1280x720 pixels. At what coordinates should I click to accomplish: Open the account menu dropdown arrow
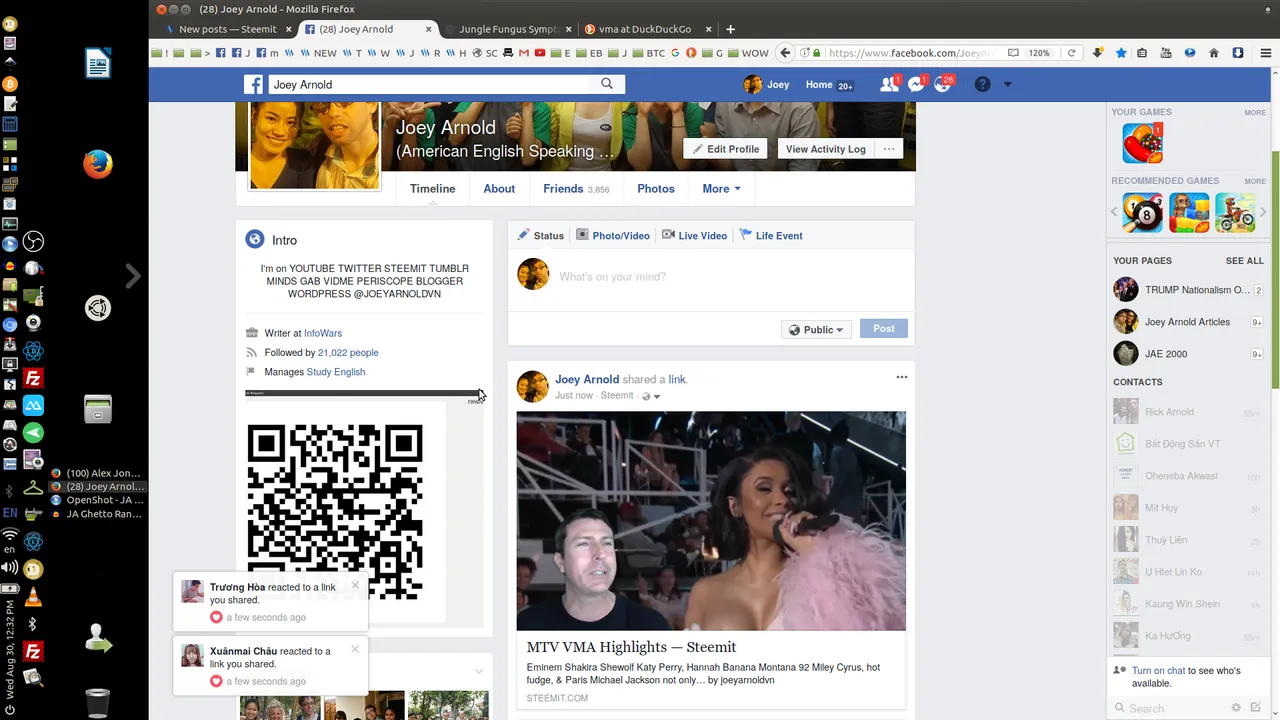click(x=1007, y=84)
